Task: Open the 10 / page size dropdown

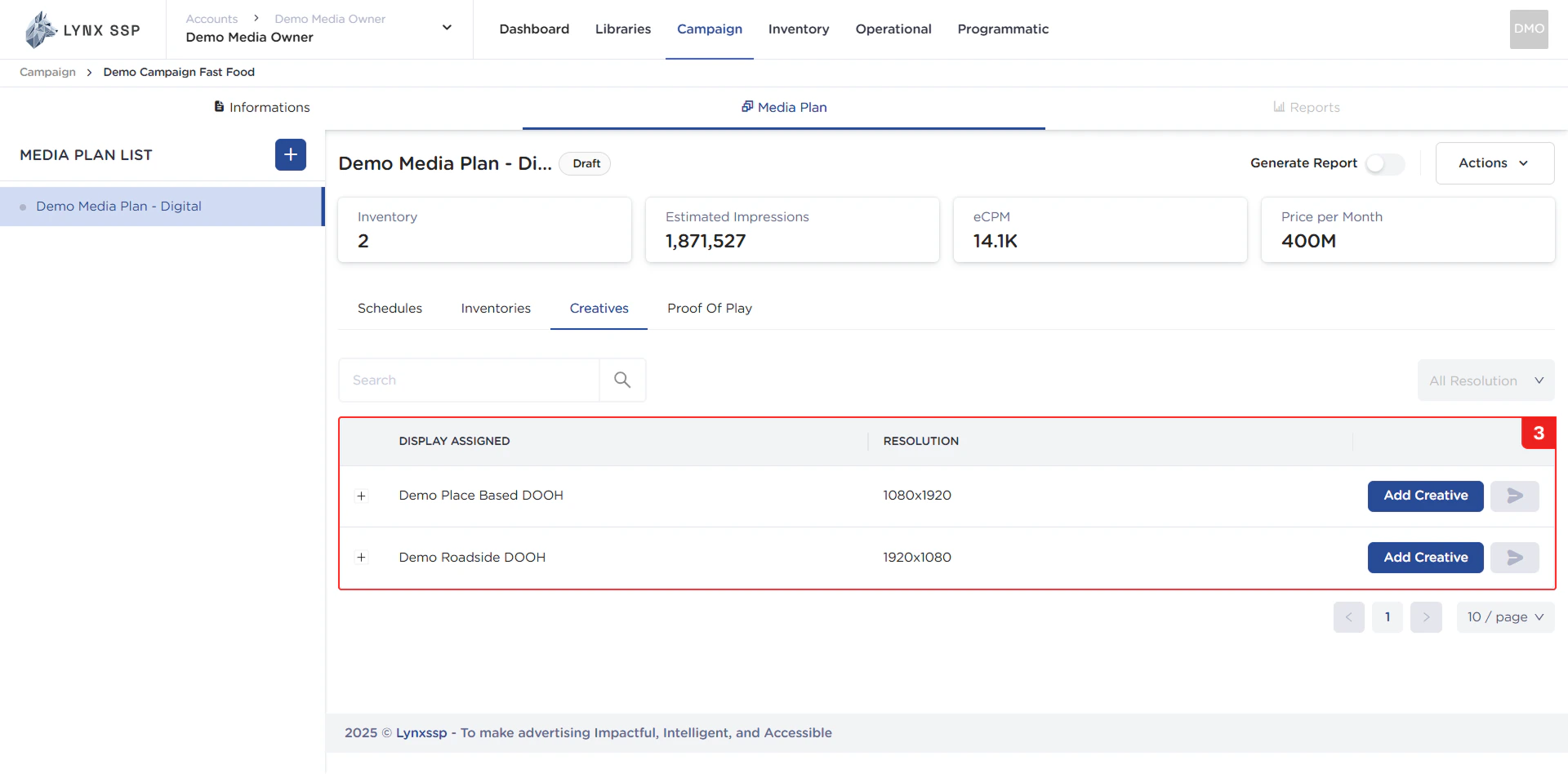Action: click(1504, 617)
